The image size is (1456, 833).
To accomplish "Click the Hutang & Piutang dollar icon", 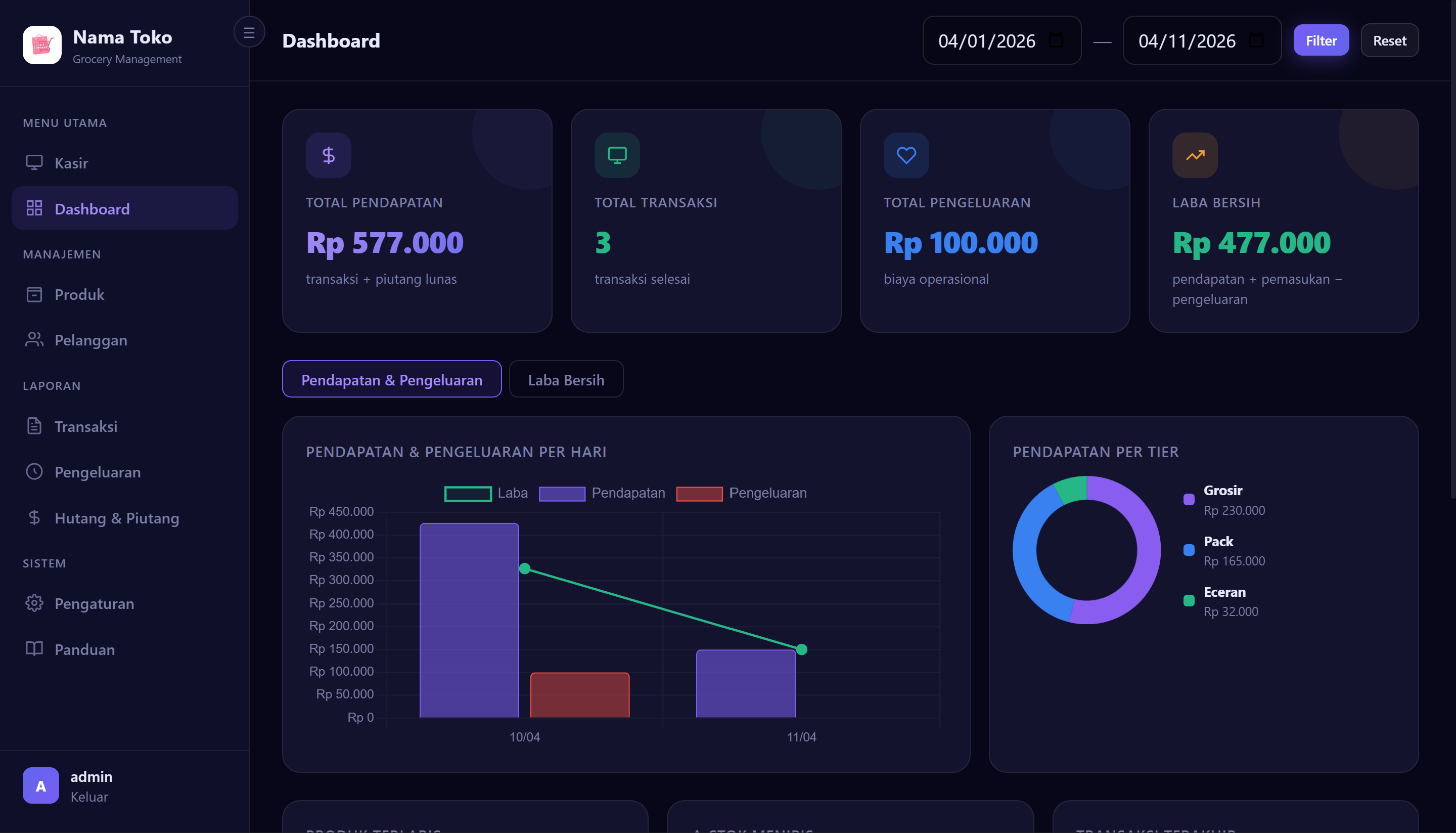I will 34,518.
